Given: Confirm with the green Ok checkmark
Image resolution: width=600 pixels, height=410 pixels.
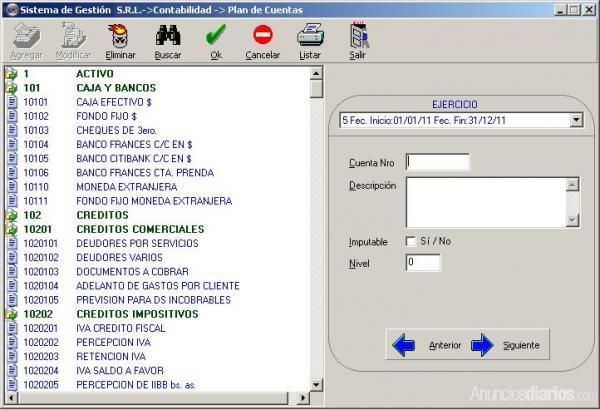Looking at the screenshot, I should [216, 37].
